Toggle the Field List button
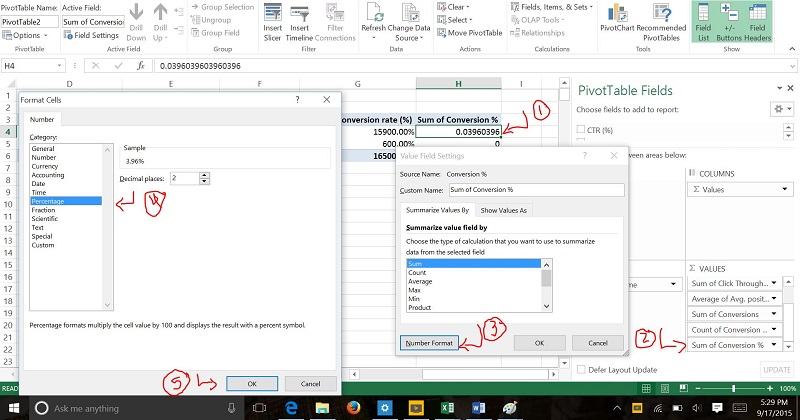800x420 pixels. 703,22
